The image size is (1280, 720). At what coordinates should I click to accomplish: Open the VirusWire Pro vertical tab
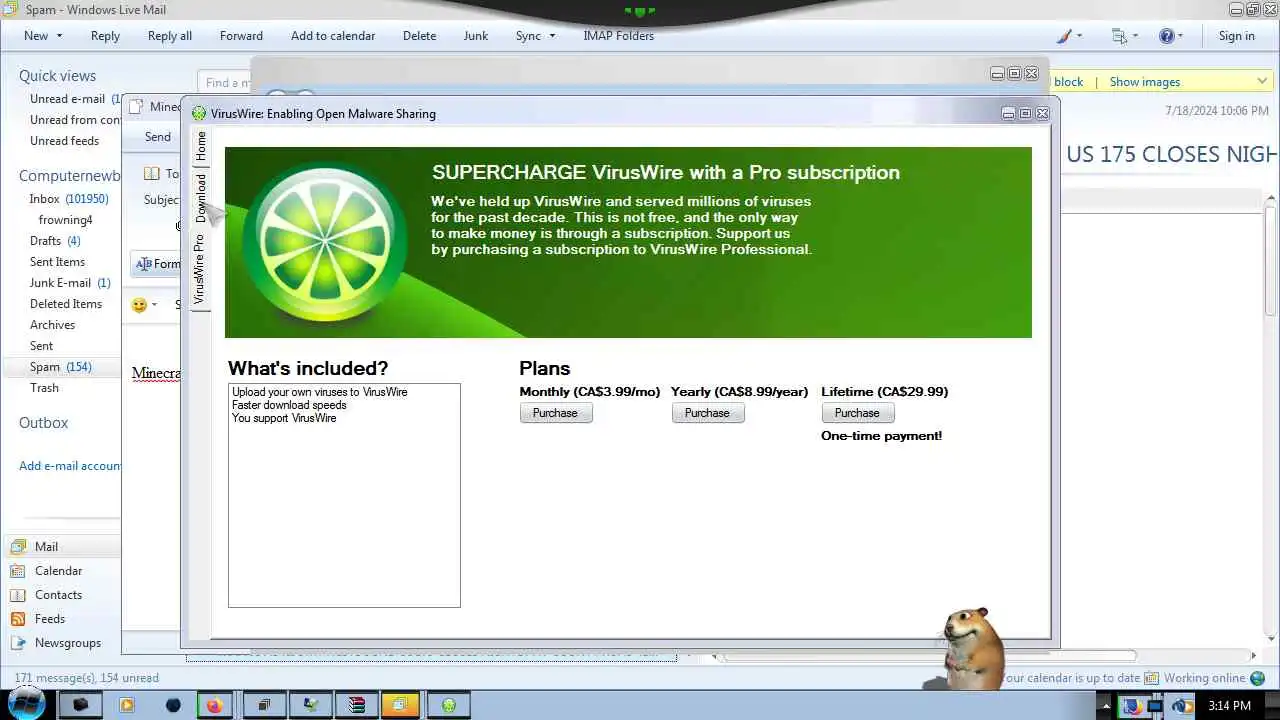tap(200, 270)
